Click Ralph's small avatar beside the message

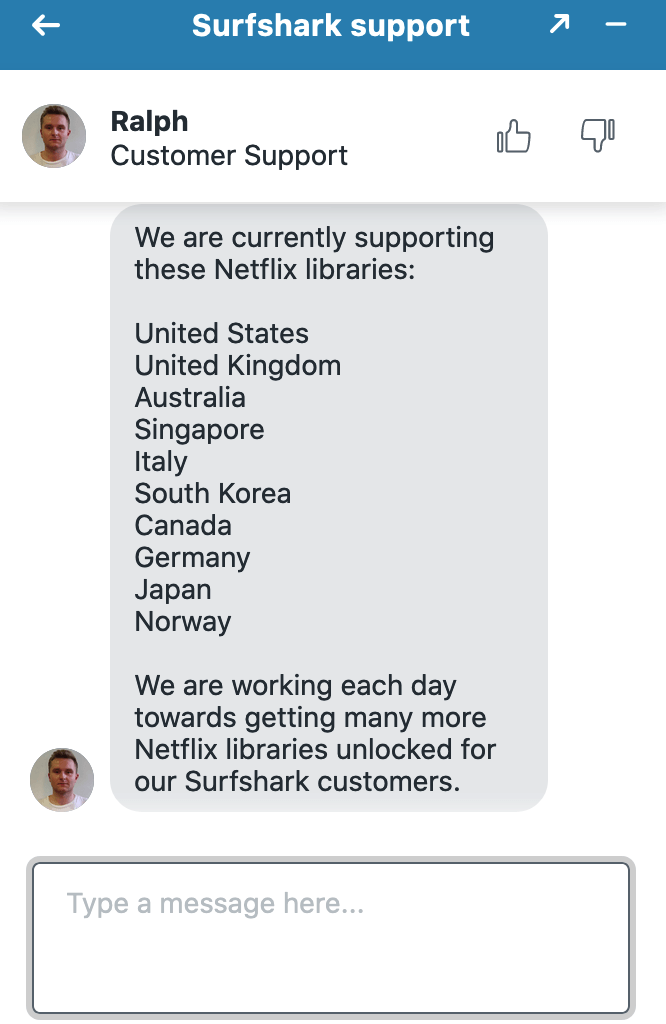click(x=62, y=780)
